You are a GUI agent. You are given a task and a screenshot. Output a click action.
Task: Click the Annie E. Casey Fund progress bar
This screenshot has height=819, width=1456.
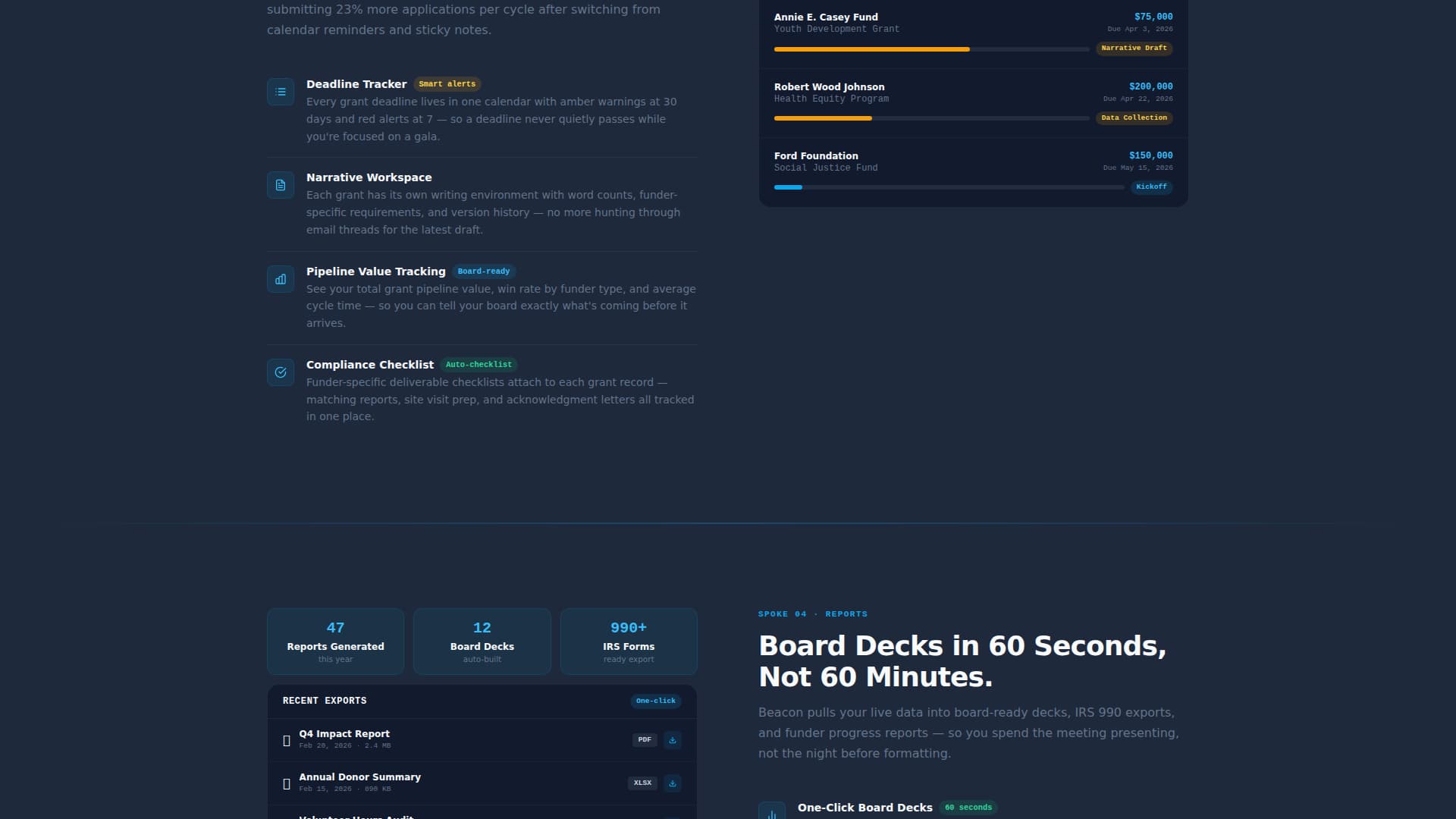point(931,49)
